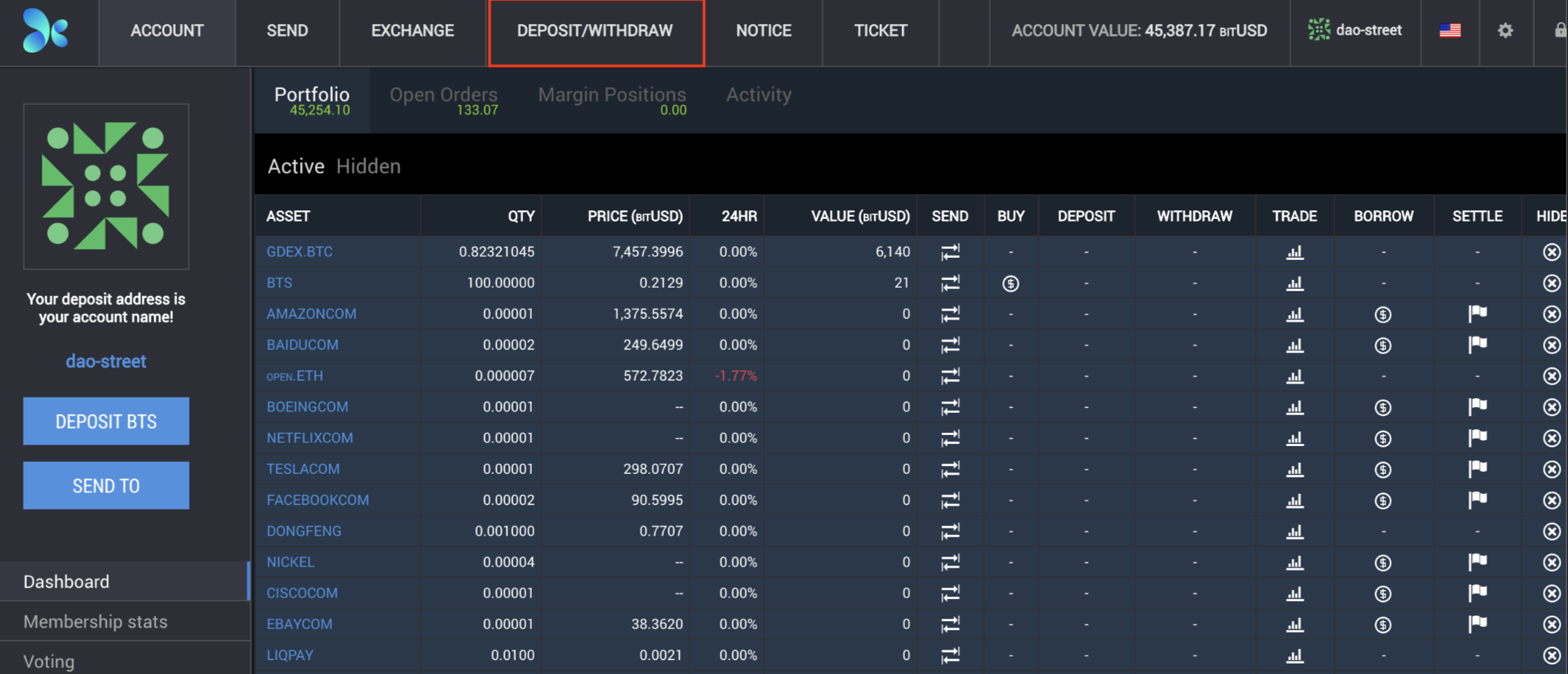The image size is (1568, 674).
Task: Click the BTS buy dollar icon
Action: tap(1010, 283)
